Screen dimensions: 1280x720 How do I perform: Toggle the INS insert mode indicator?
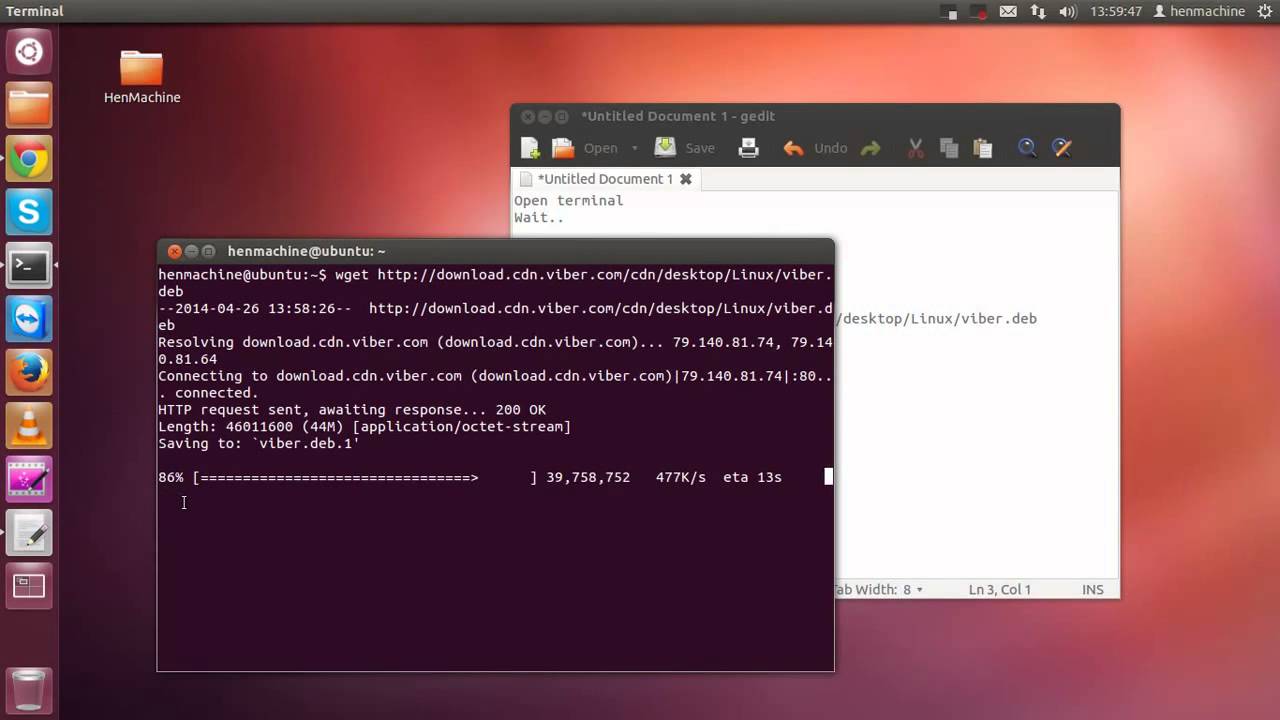coord(1093,590)
